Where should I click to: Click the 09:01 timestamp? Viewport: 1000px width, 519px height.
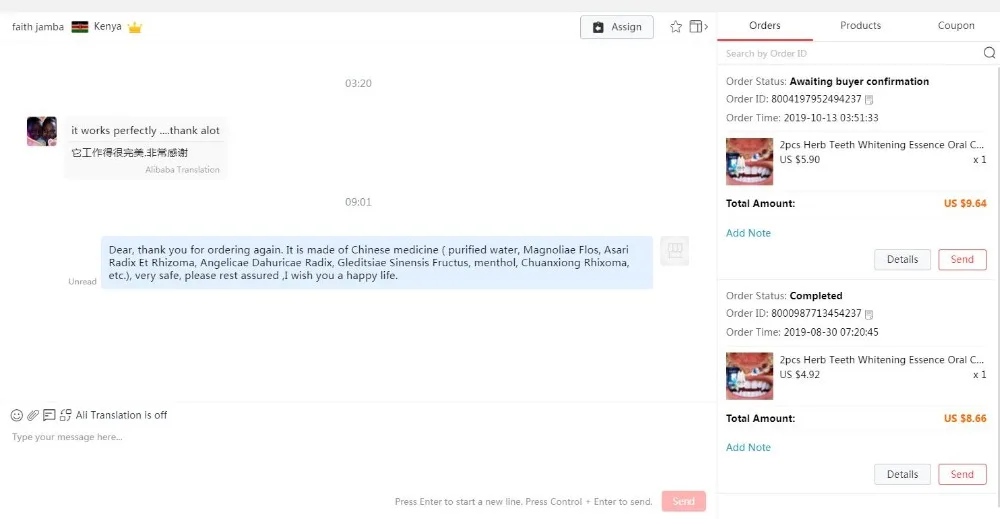click(358, 202)
